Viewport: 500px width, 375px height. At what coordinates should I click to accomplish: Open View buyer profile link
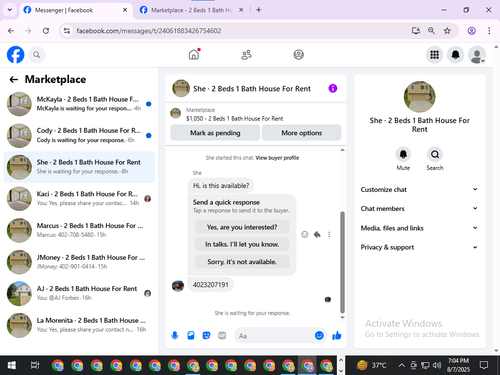tap(277, 158)
